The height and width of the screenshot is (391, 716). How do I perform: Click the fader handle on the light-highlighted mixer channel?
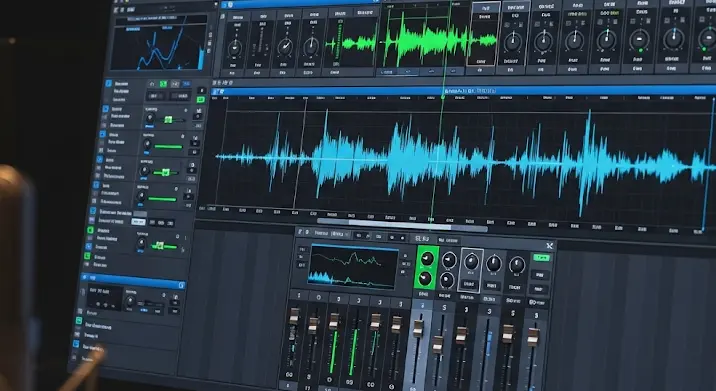point(418,329)
